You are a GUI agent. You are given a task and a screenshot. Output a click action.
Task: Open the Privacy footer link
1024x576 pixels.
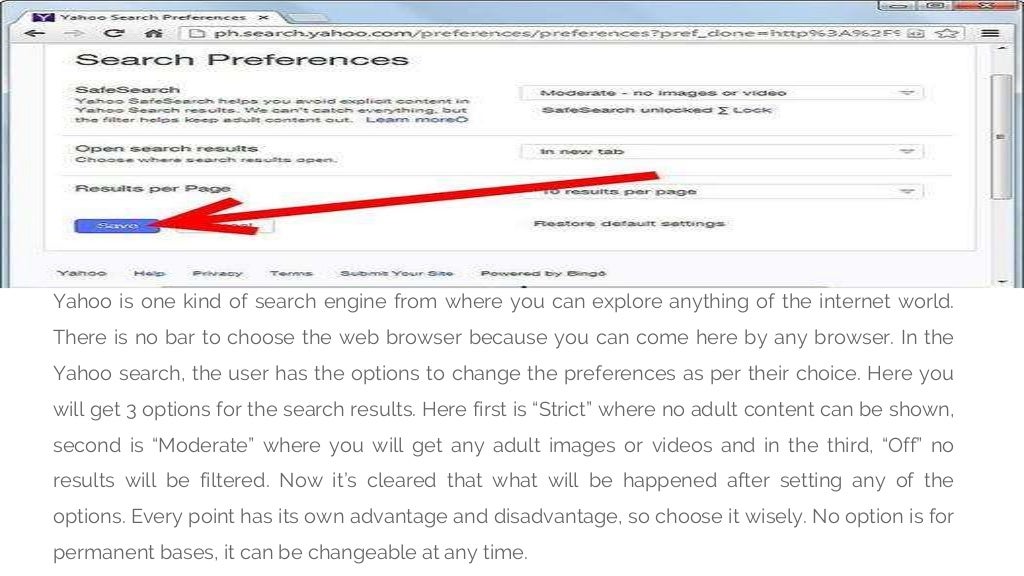tap(217, 273)
